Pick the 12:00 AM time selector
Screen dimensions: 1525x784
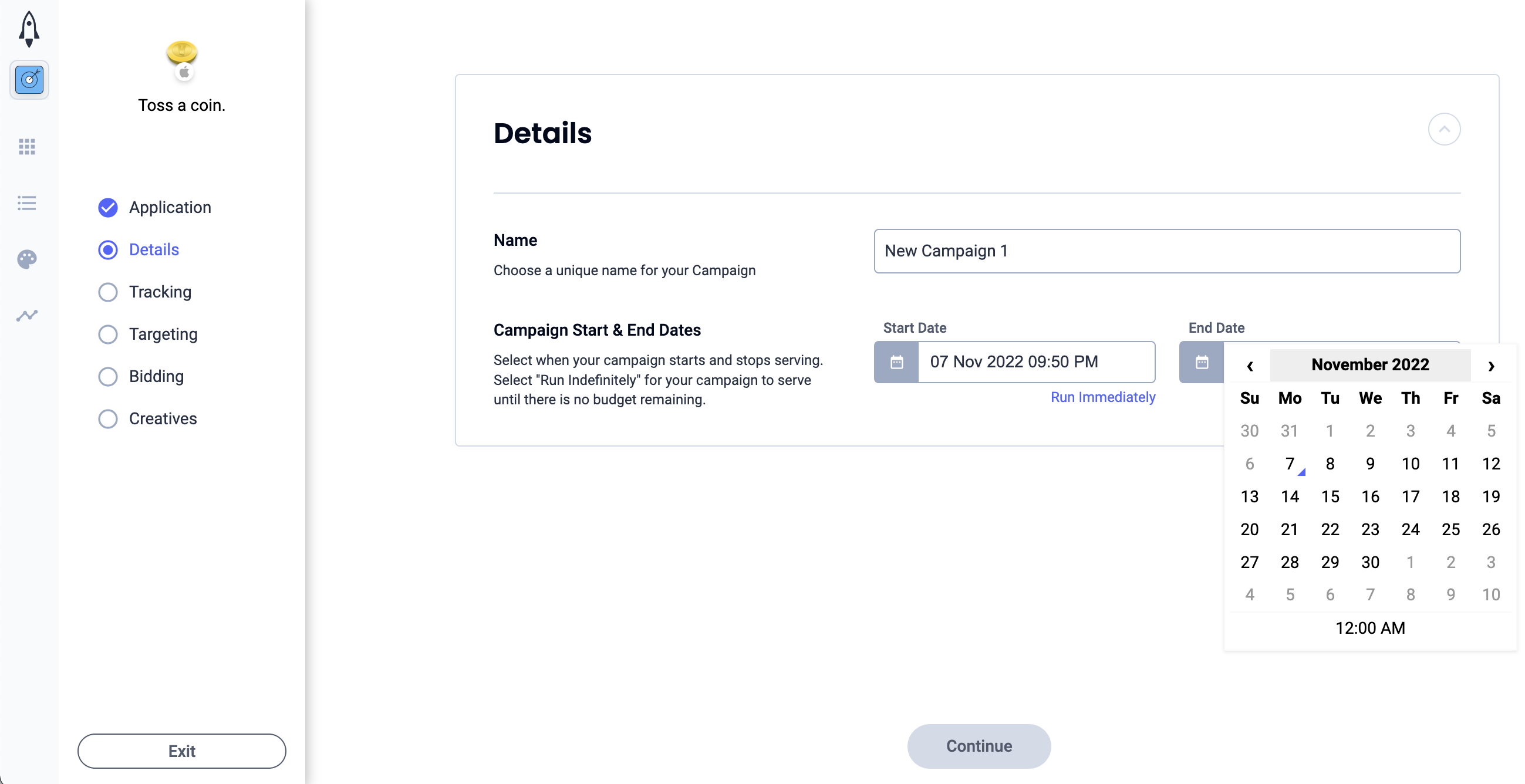tap(1370, 628)
